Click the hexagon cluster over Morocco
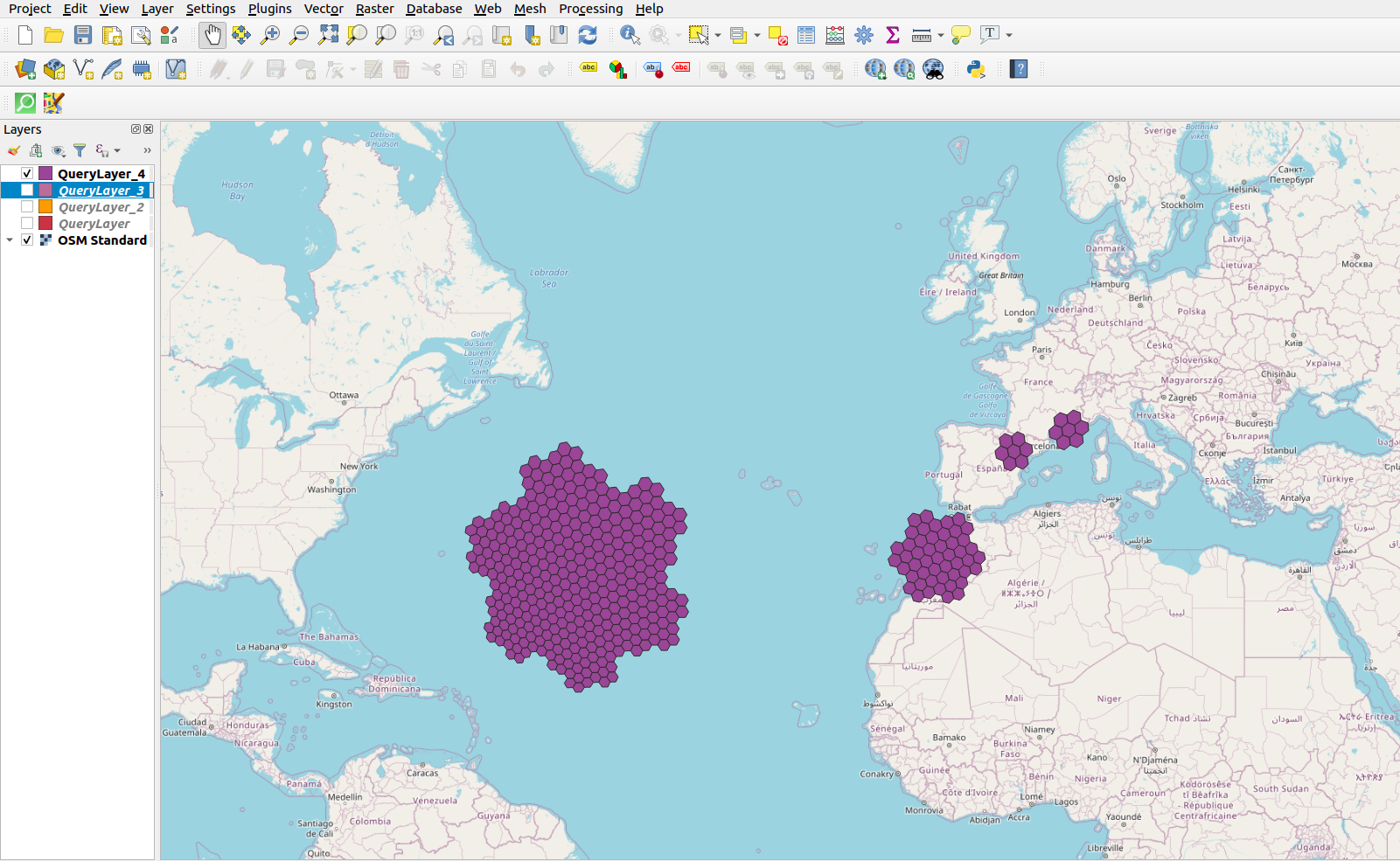 (937, 556)
